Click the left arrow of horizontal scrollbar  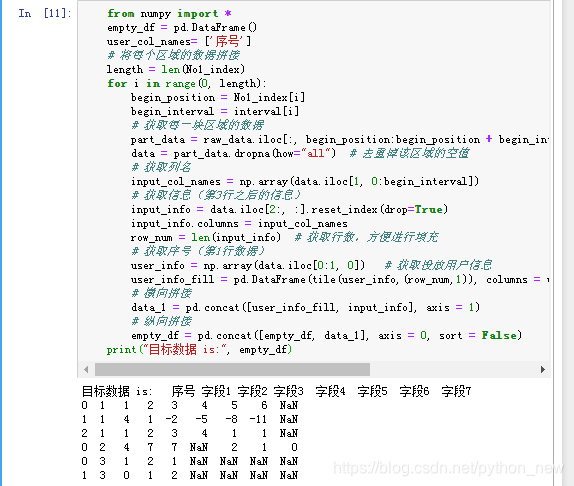coord(86,370)
